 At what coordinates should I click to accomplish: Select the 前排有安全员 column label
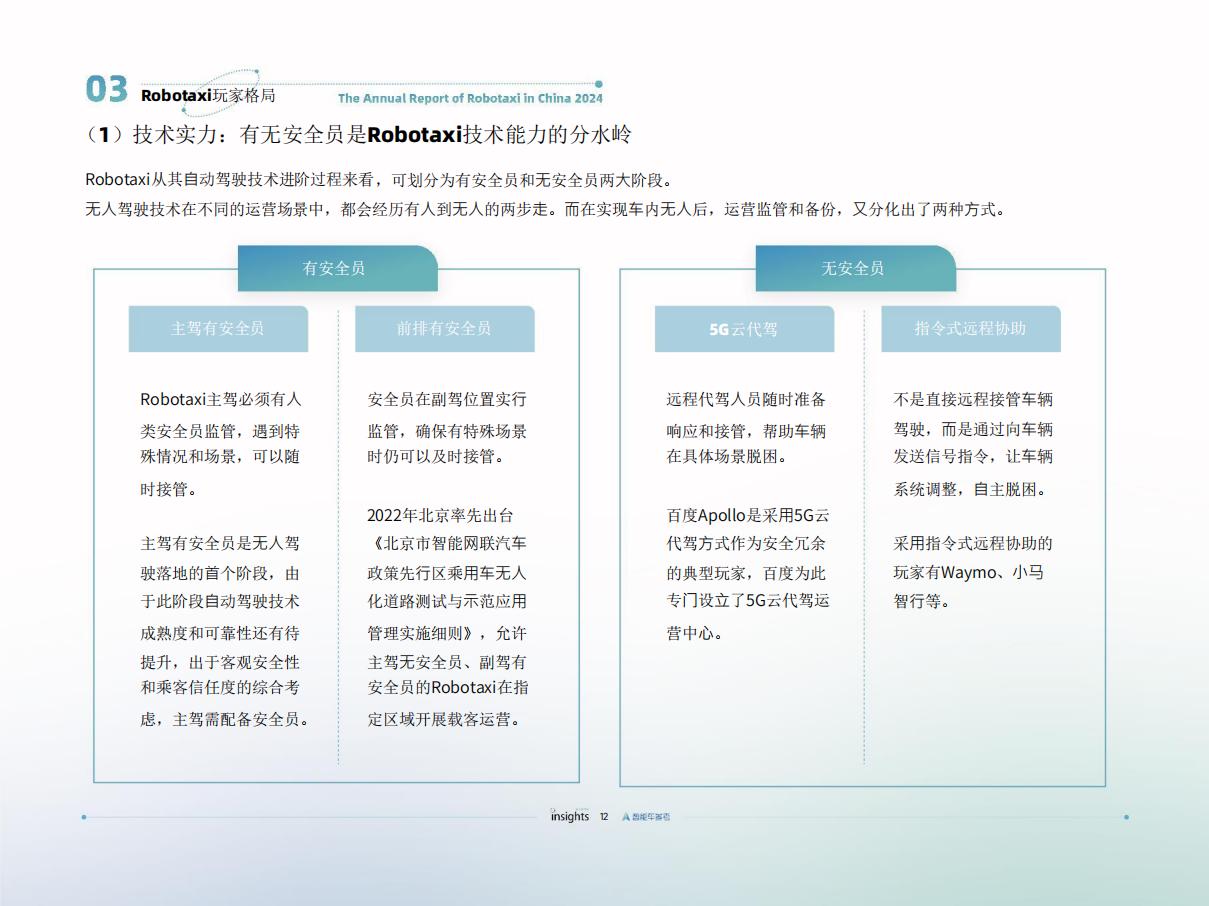444,328
